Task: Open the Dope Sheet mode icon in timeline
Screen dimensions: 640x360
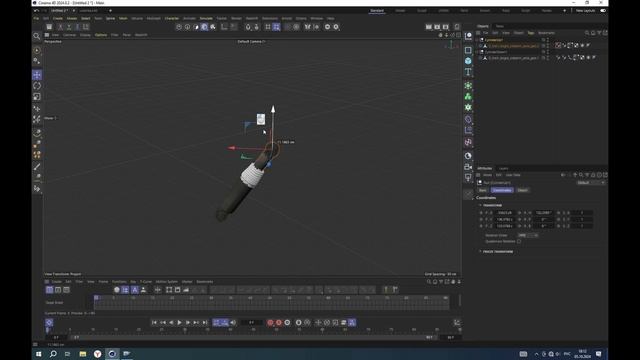Action: point(49,290)
